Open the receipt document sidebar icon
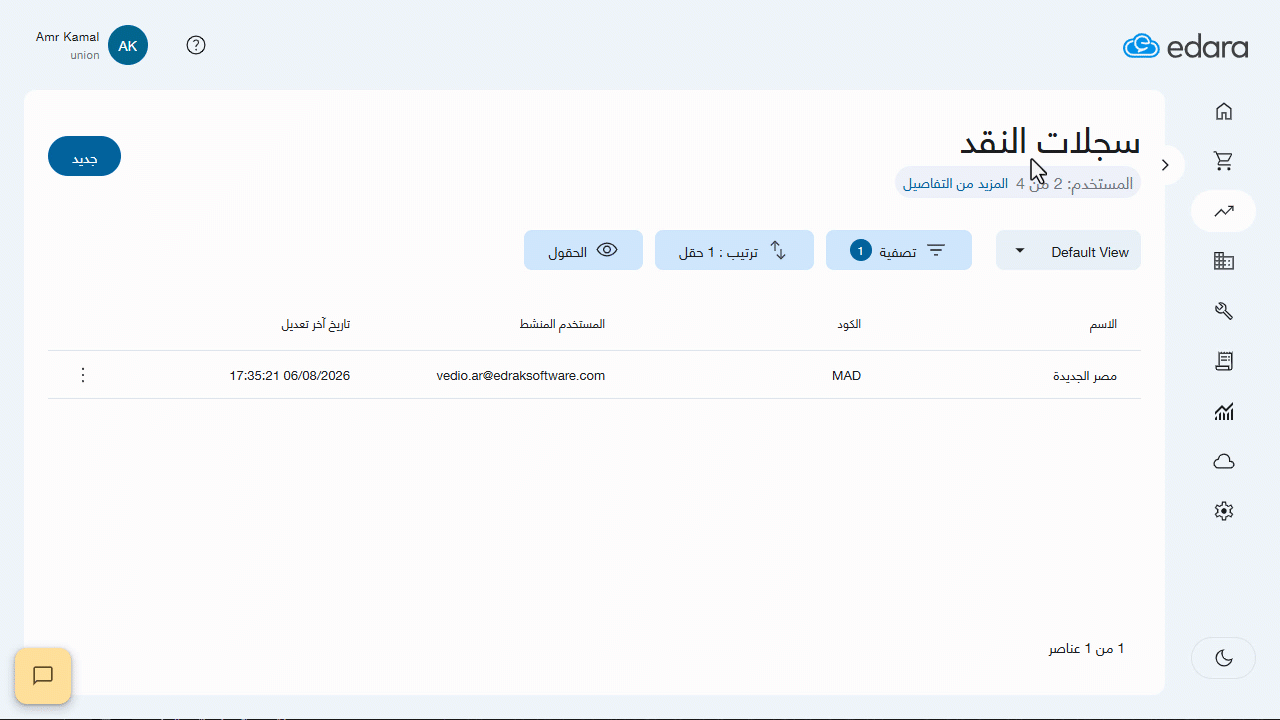This screenshot has height=720, width=1280. click(x=1224, y=361)
